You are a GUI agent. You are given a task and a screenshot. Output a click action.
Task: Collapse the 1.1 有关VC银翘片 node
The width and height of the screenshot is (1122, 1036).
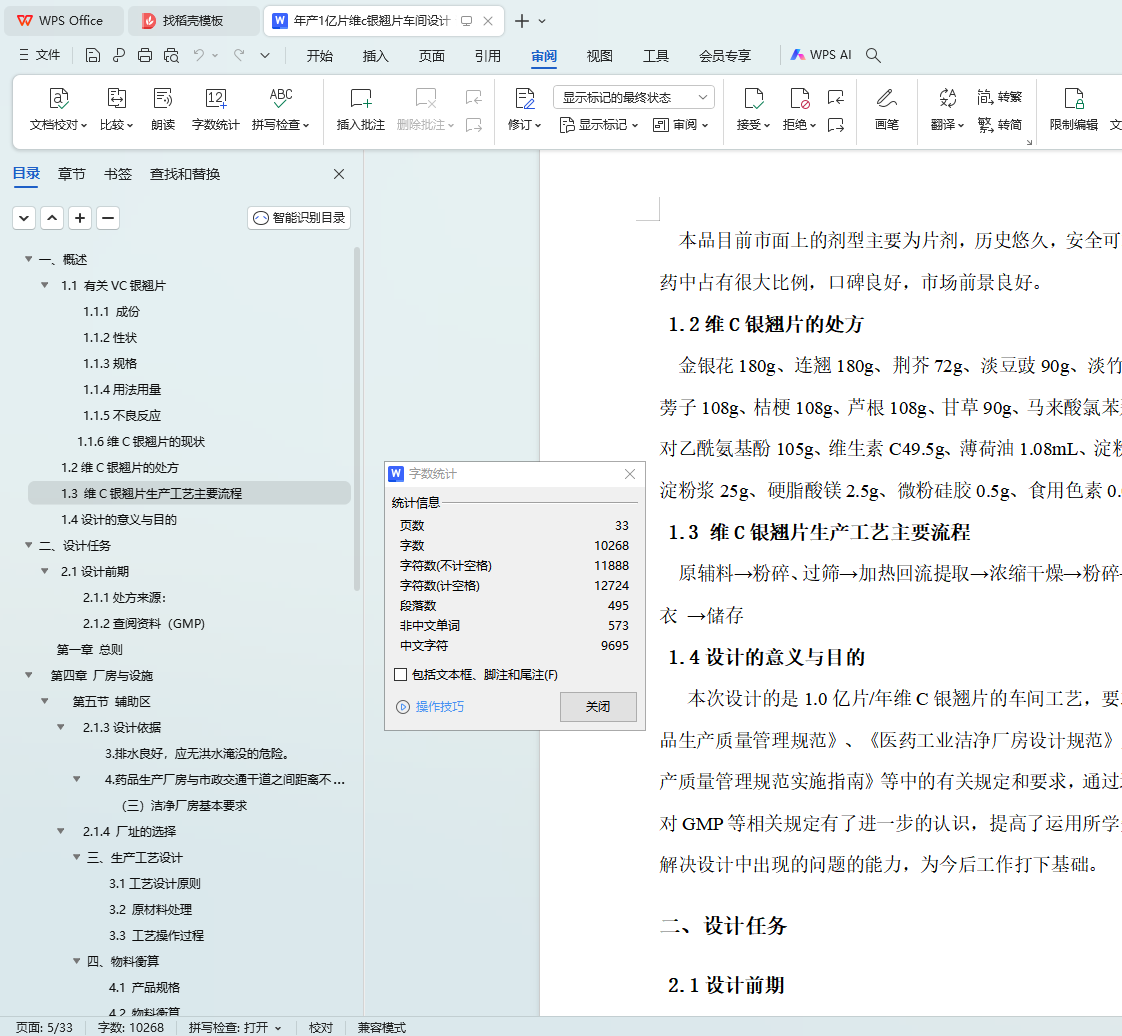[44, 285]
